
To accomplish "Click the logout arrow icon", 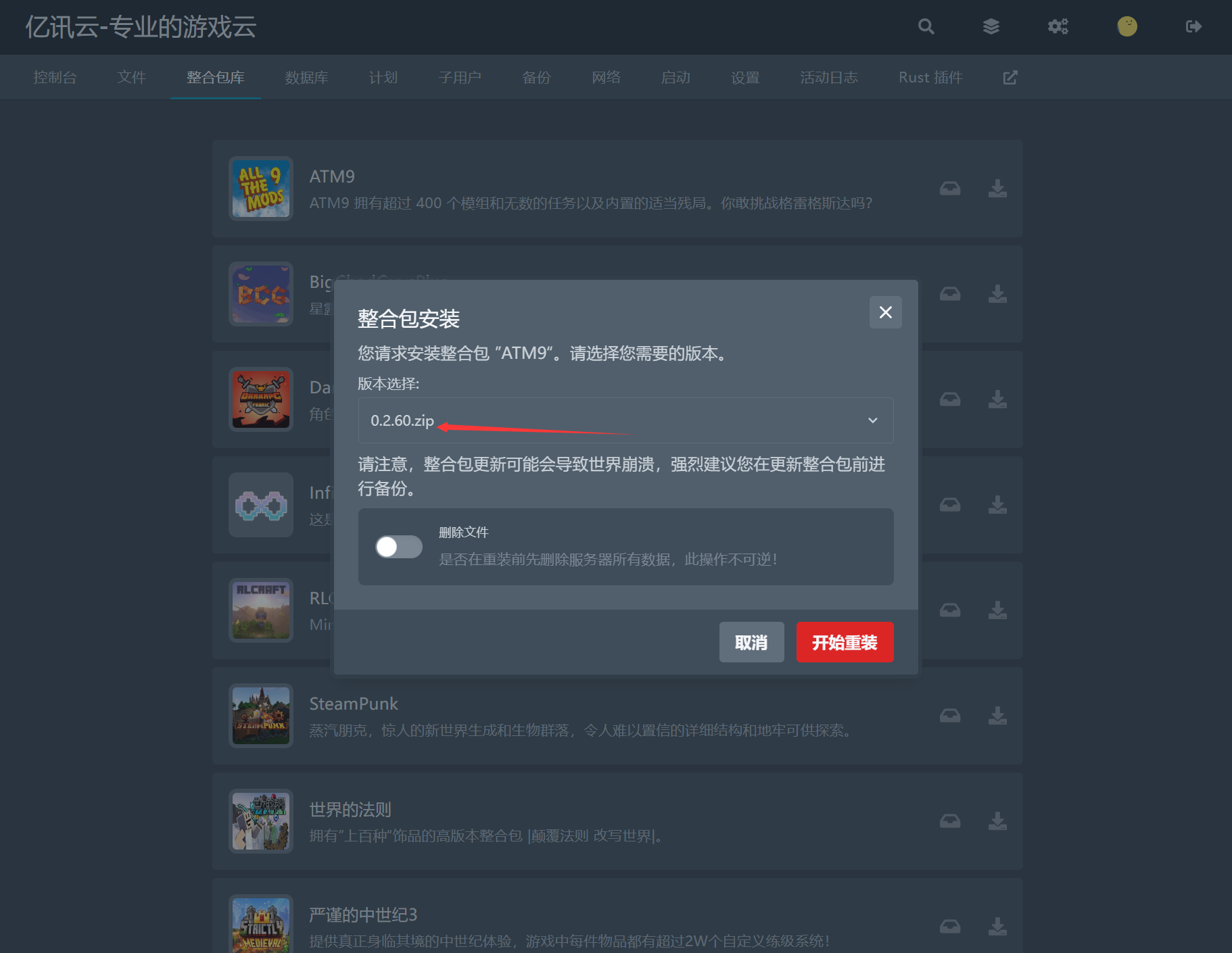I will click(x=1193, y=26).
